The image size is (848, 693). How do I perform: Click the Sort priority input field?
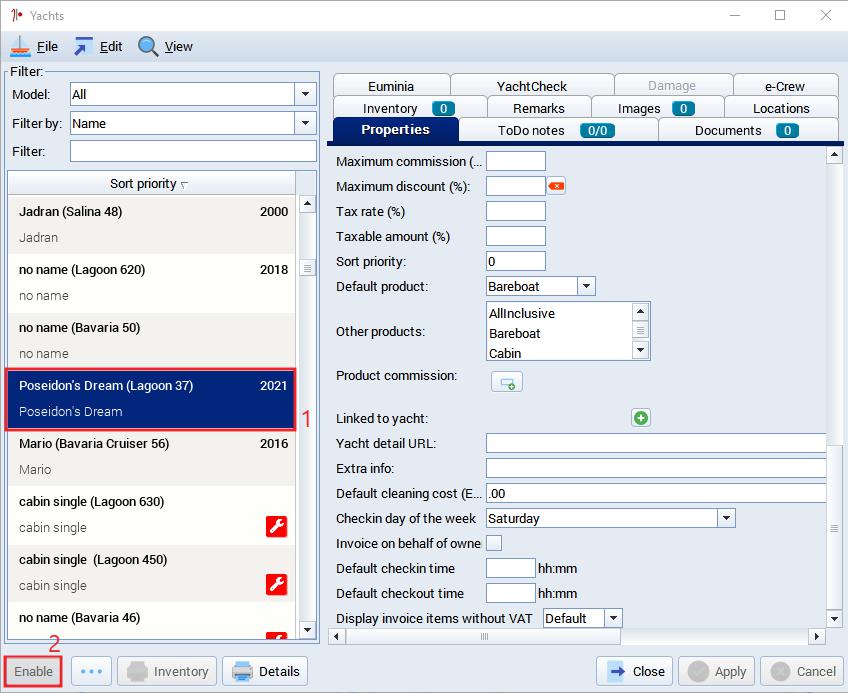[515, 261]
